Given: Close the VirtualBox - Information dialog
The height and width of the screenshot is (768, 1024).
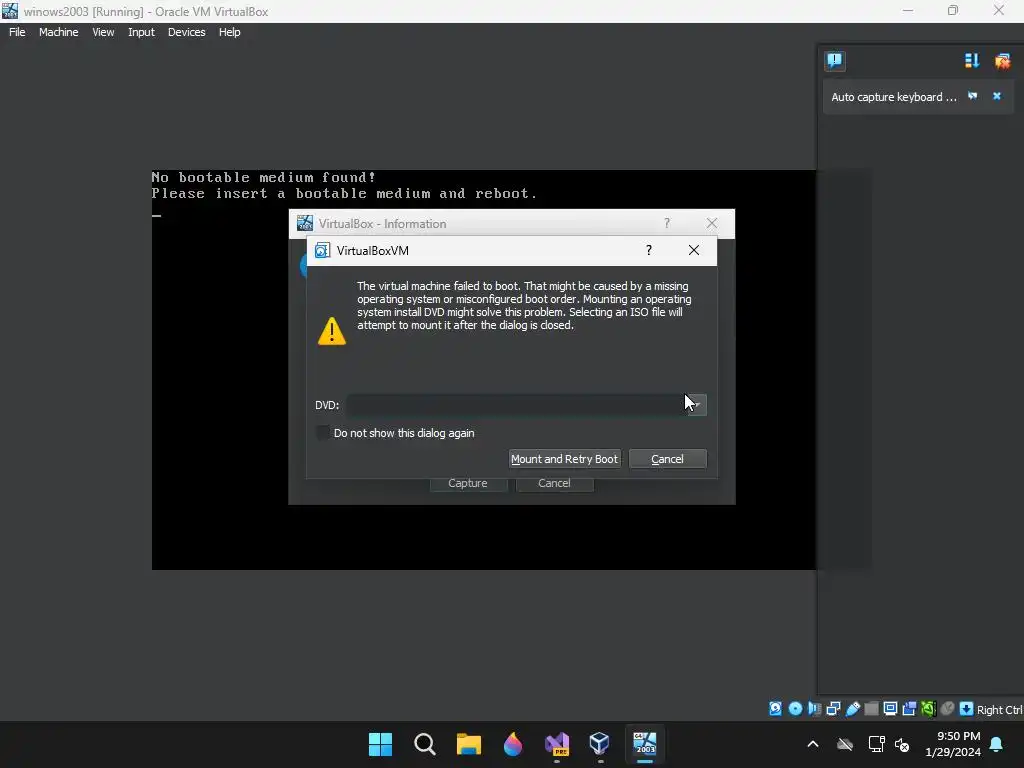Looking at the screenshot, I should [712, 223].
